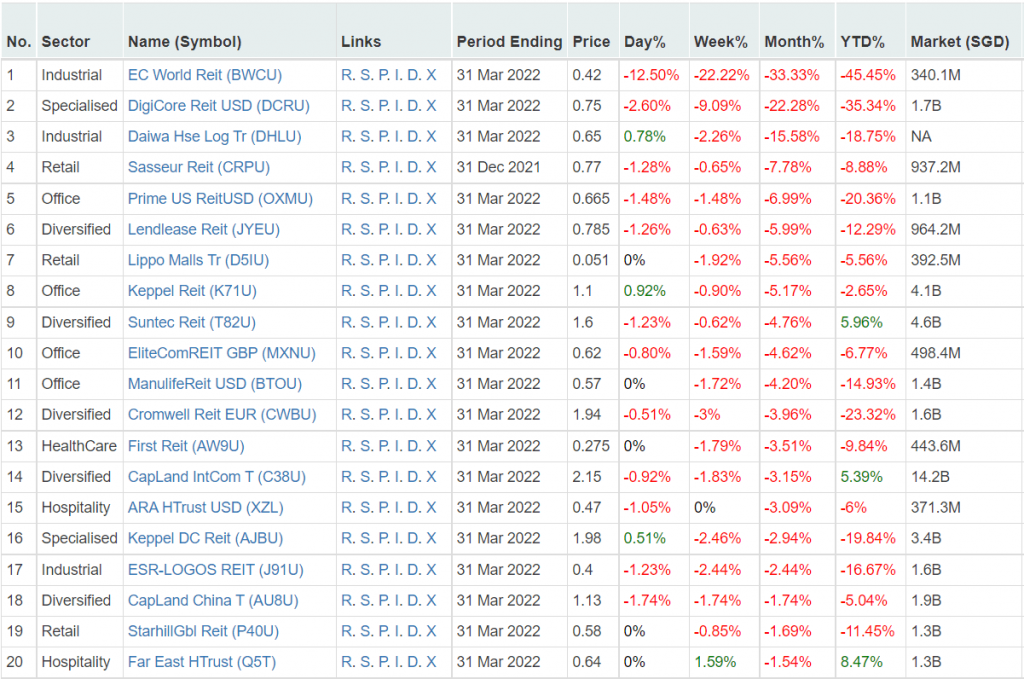Click the R link in EC World Reit row
Image resolution: width=1024 pixels, height=679 pixels.
347,75
